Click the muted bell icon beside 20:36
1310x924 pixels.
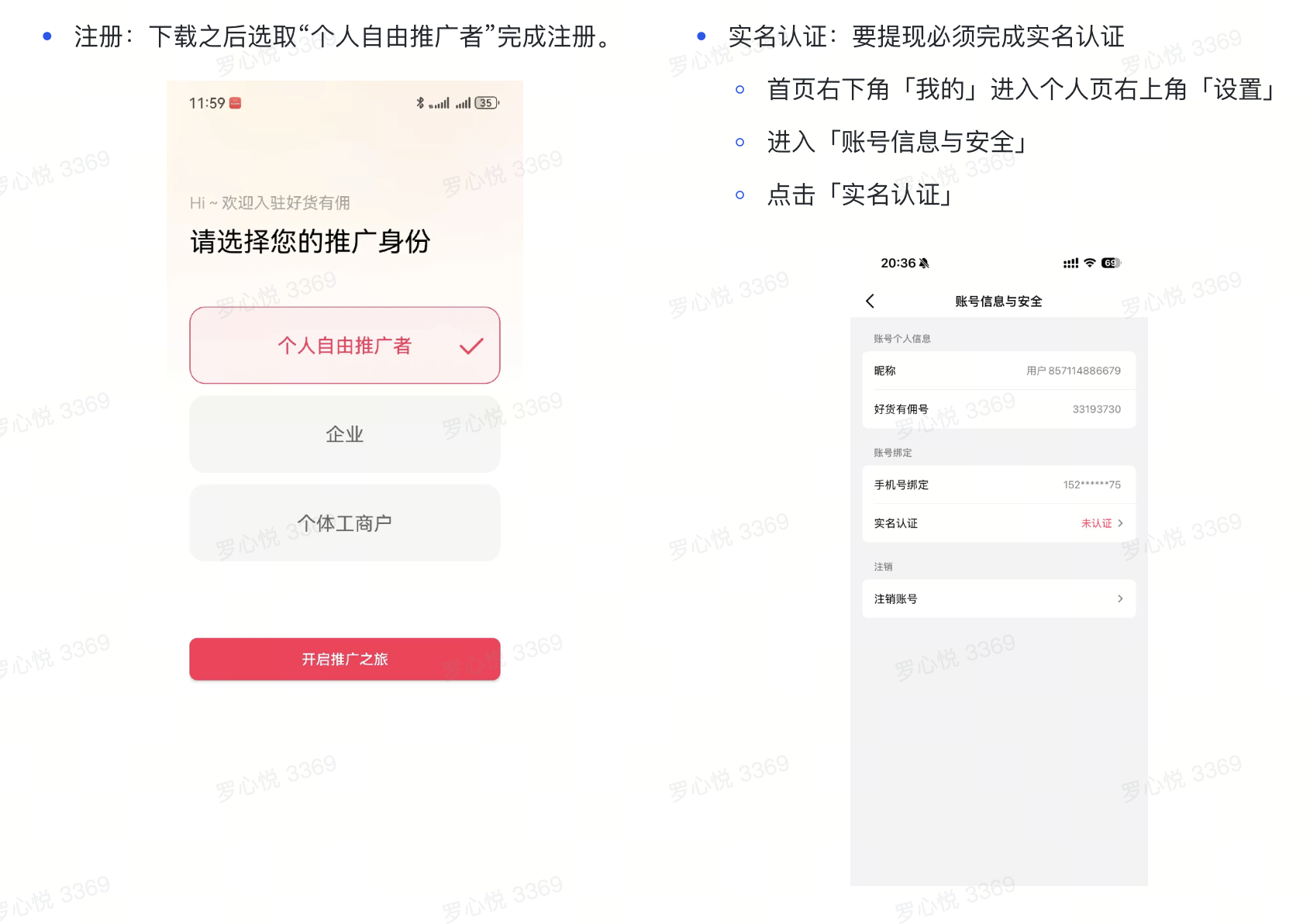(x=924, y=264)
